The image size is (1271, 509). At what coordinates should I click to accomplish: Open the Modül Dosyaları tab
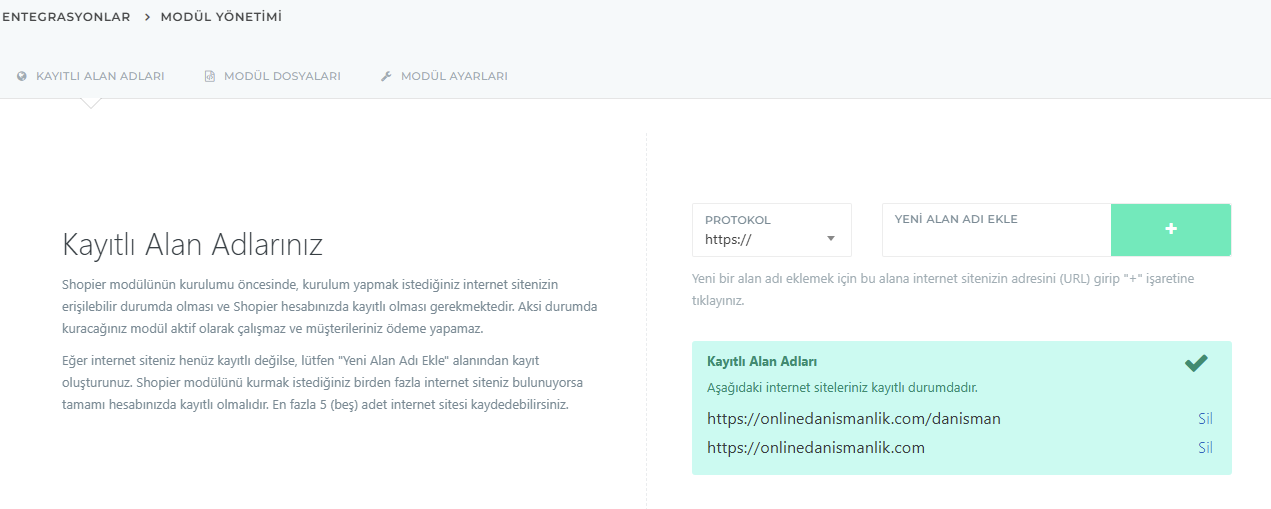point(282,76)
